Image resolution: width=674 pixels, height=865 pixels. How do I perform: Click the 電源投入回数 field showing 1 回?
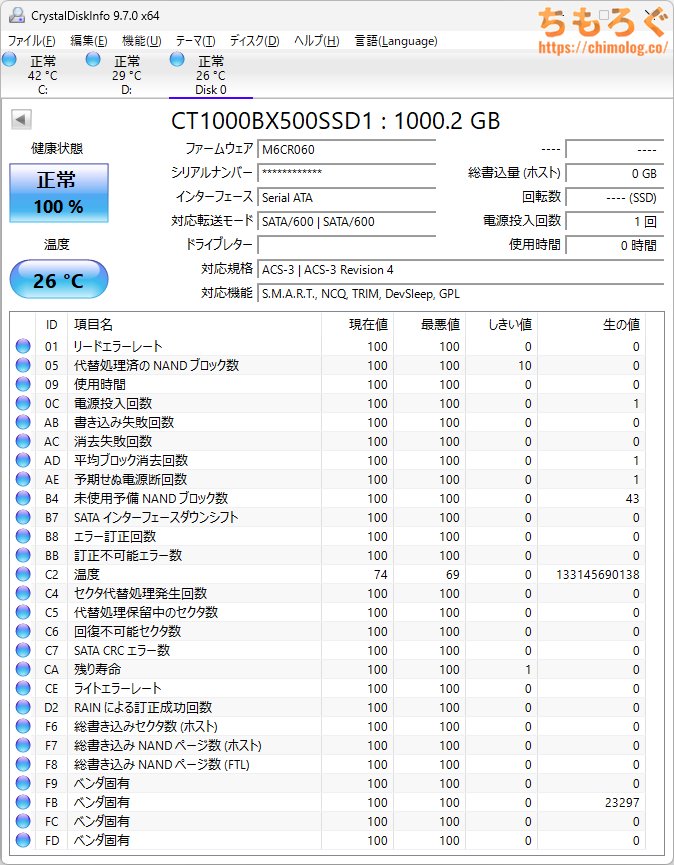614,222
